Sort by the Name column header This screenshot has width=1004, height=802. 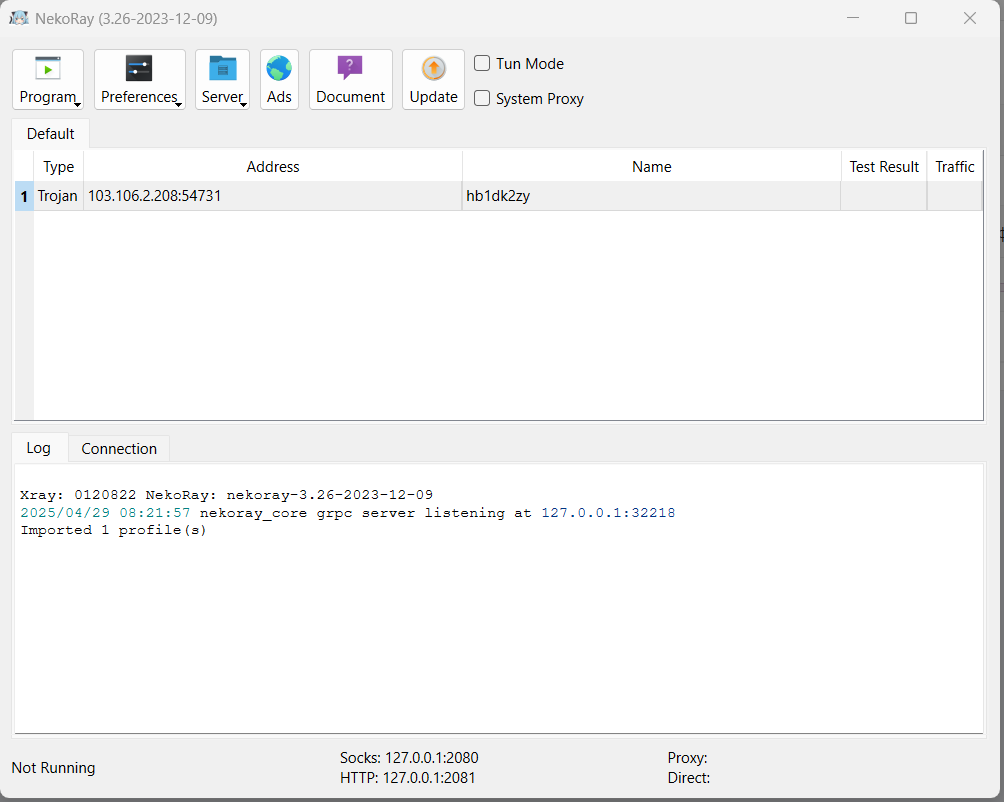[652, 167]
